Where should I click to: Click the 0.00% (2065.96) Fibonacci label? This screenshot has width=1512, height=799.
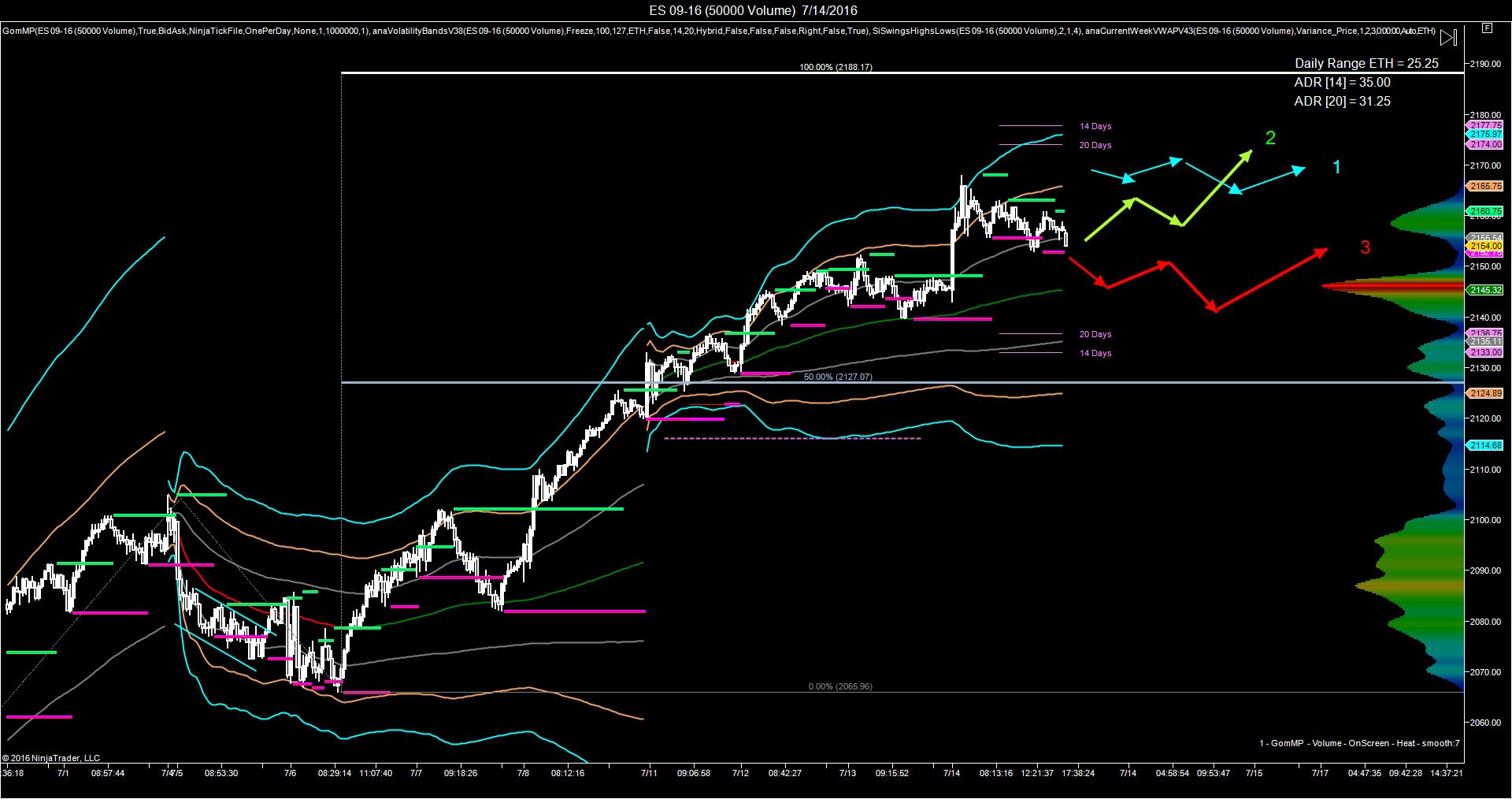[x=840, y=686]
